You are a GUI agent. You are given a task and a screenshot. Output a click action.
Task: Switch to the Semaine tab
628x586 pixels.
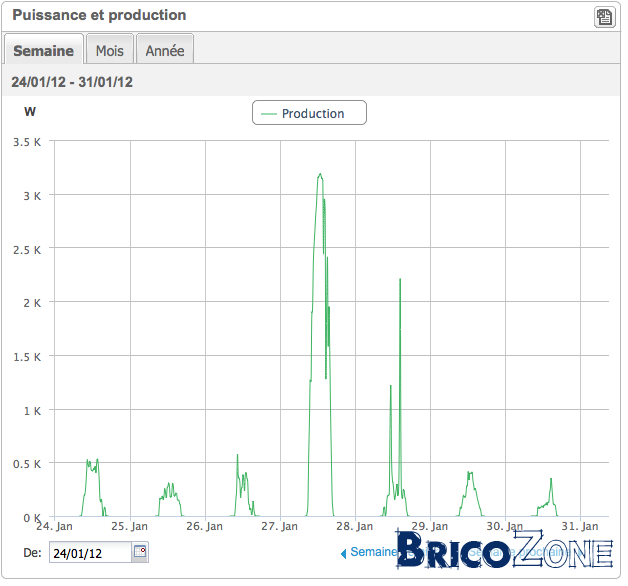(x=44, y=51)
